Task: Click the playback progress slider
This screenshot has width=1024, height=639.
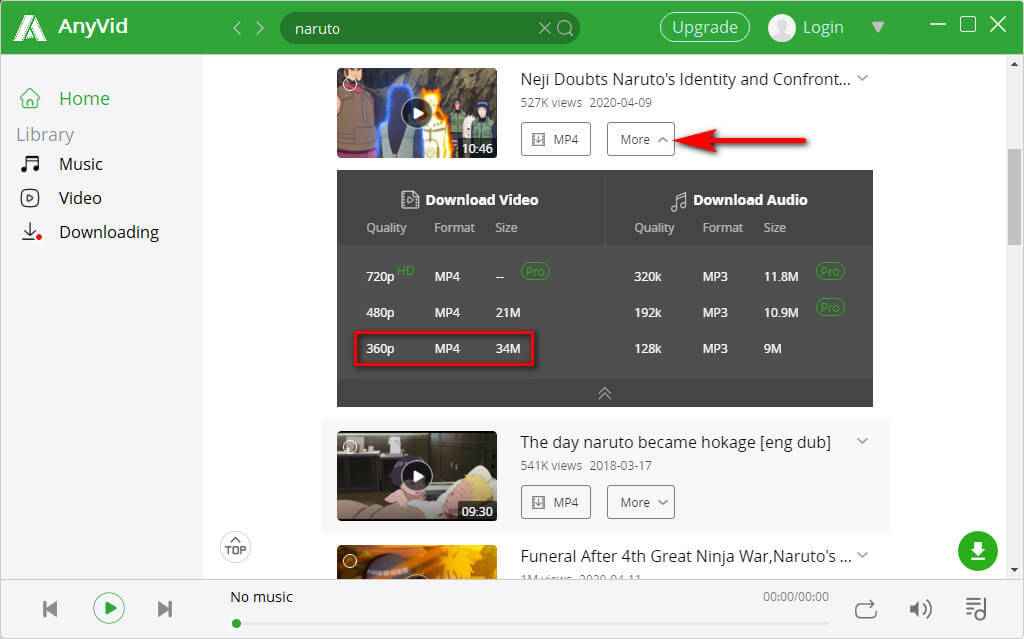Action: point(532,623)
